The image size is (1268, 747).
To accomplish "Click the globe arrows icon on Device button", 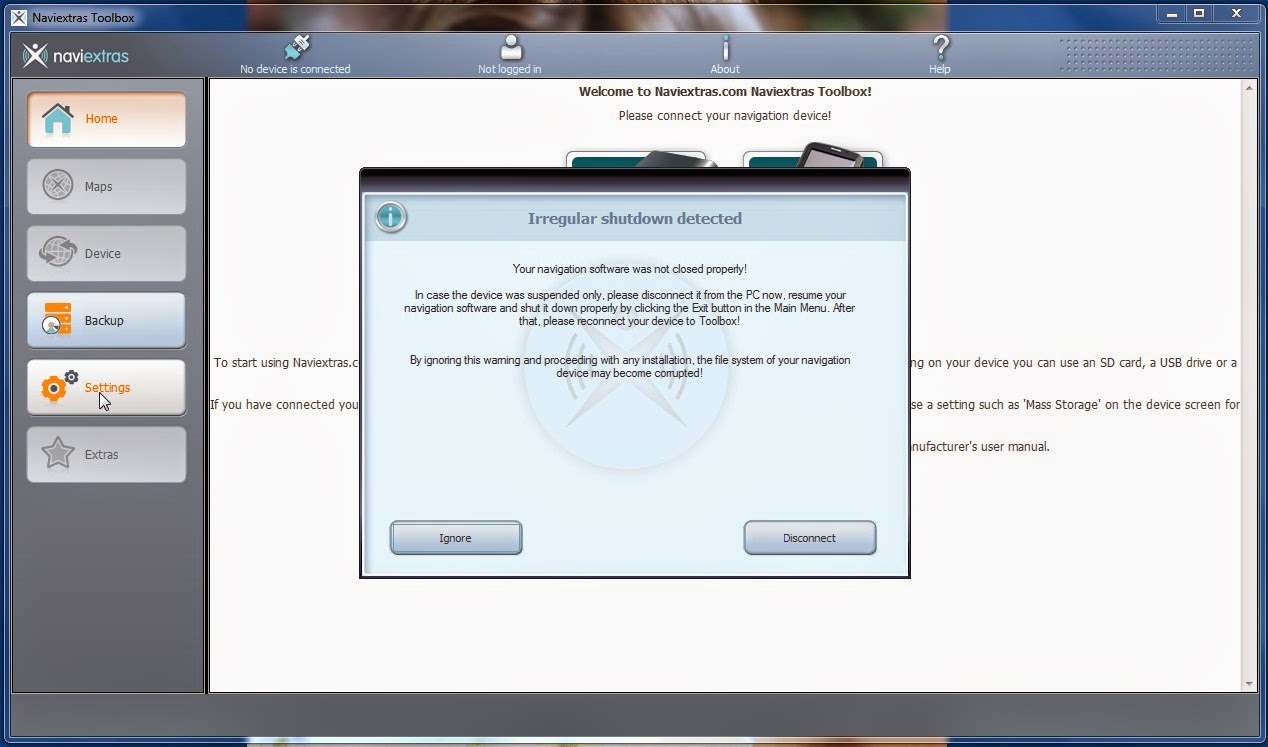I will [x=58, y=253].
